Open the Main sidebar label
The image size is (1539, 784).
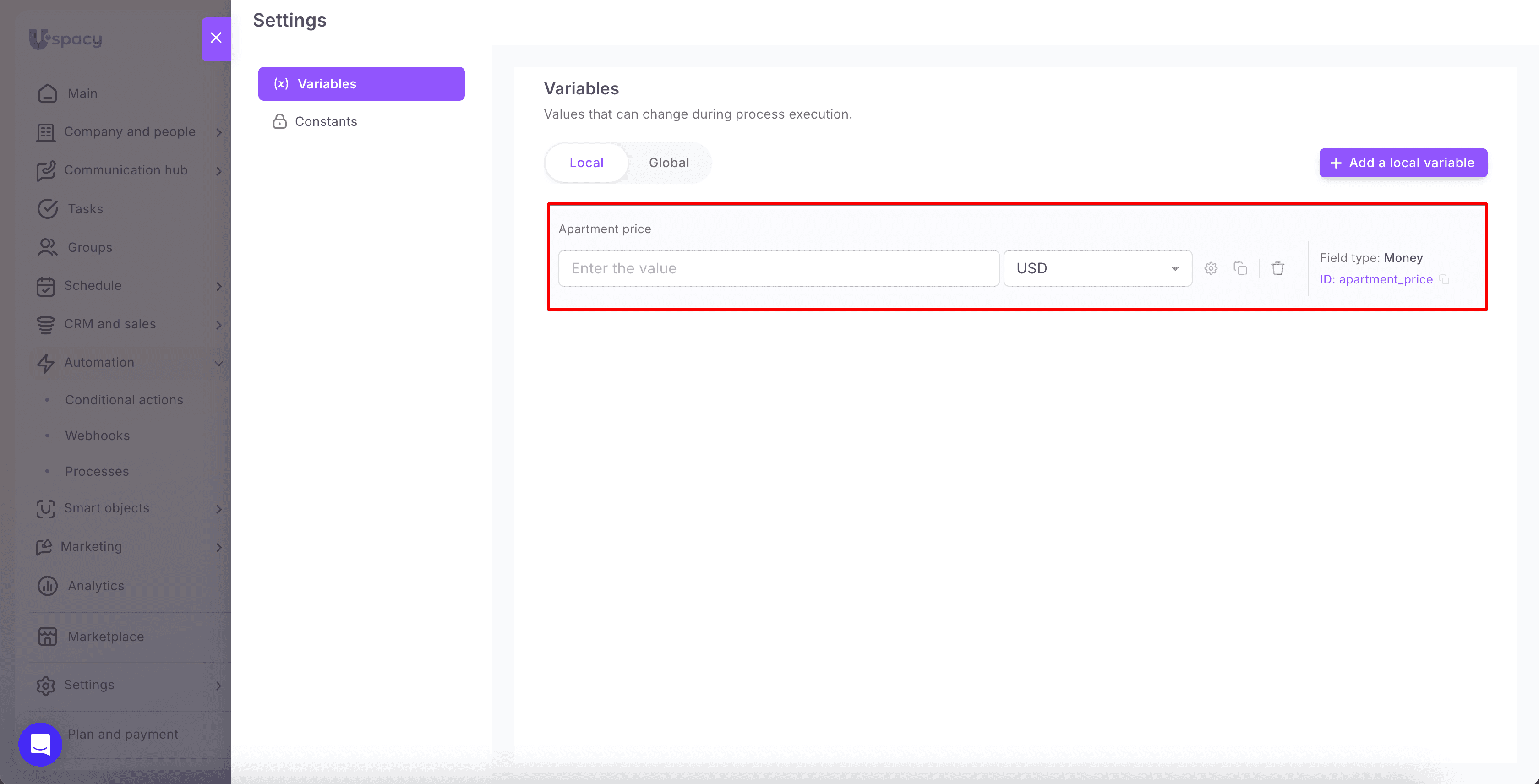(x=82, y=93)
